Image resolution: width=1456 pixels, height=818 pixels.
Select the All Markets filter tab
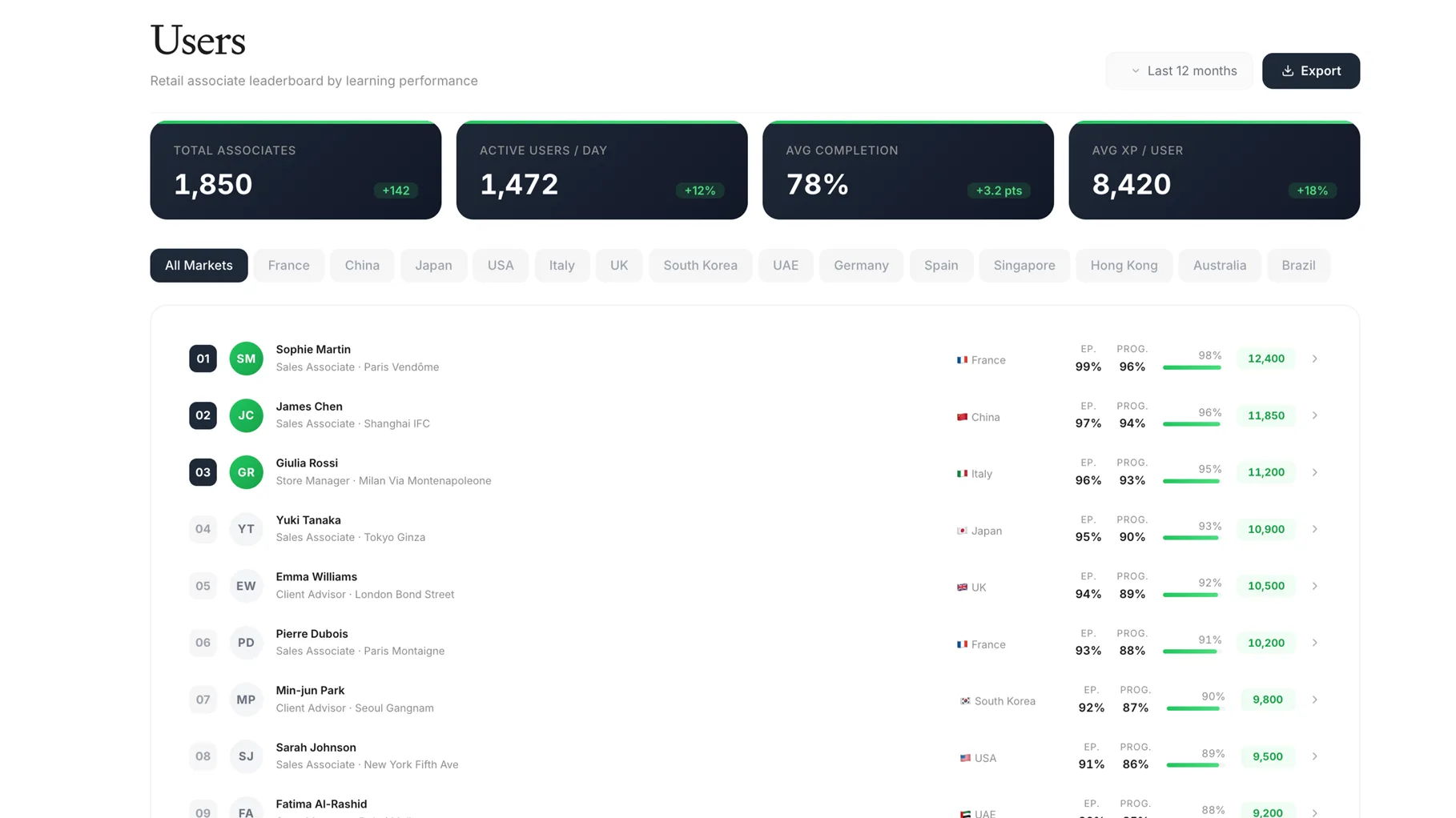point(199,266)
